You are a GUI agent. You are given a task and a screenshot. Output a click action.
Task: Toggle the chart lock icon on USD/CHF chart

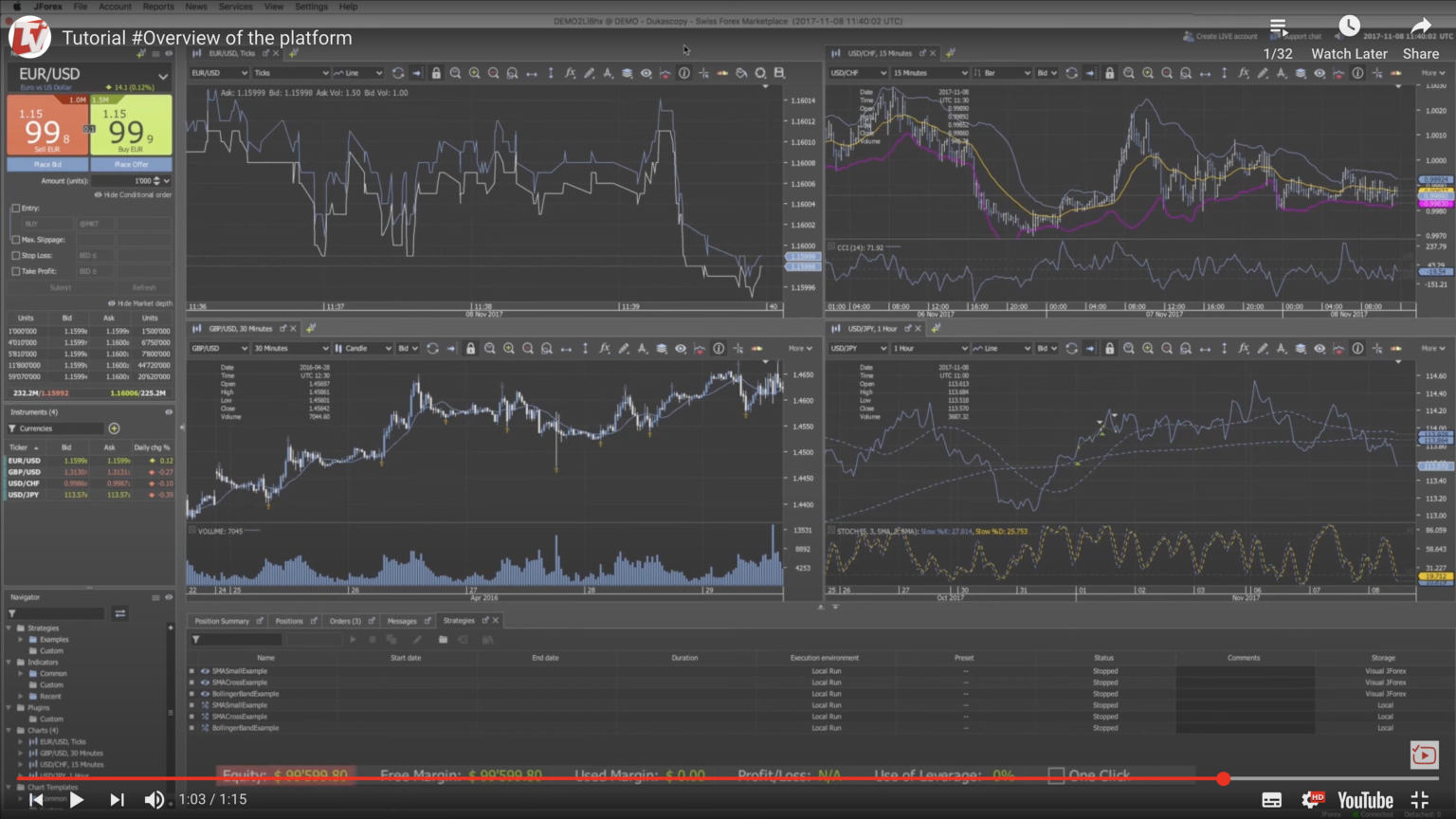[1109, 73]
